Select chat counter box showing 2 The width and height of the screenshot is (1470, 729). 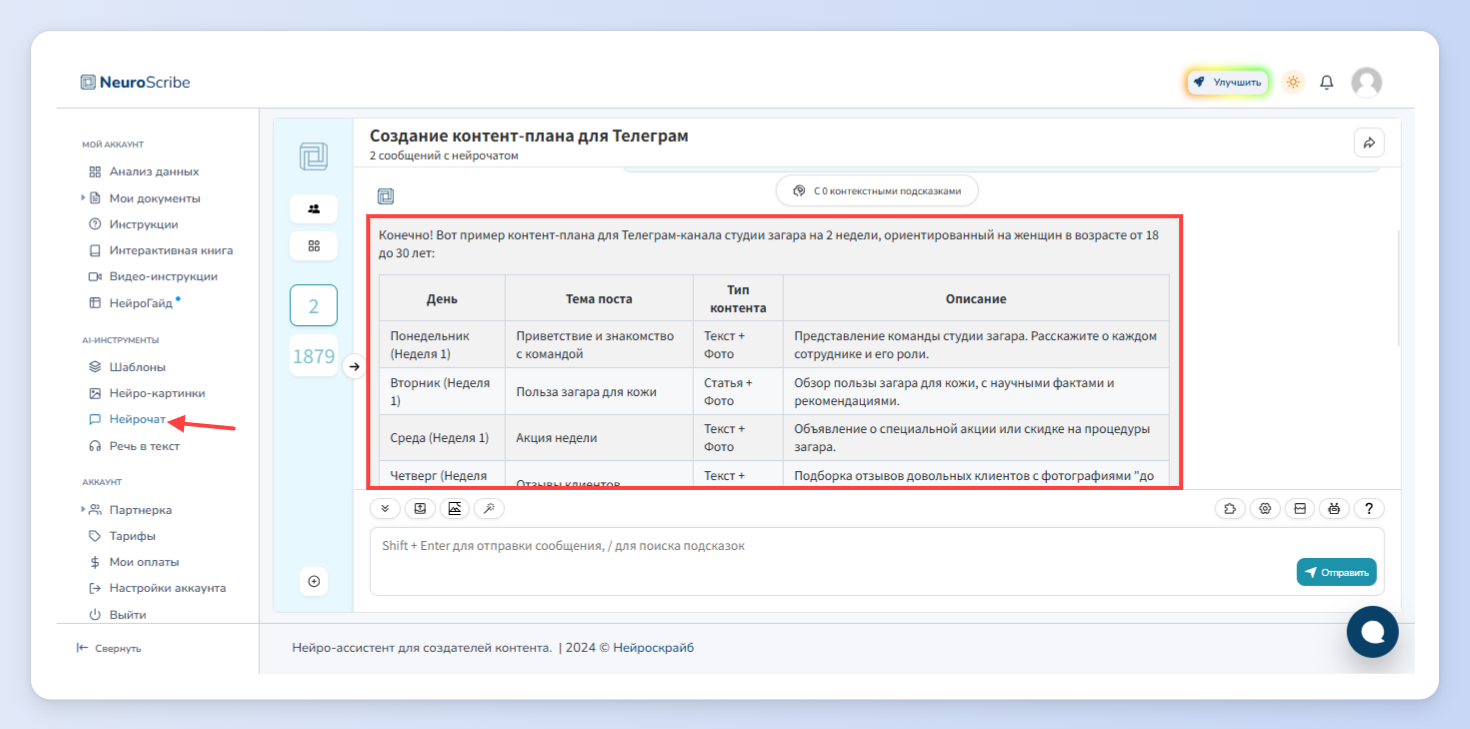pos(314,306)
